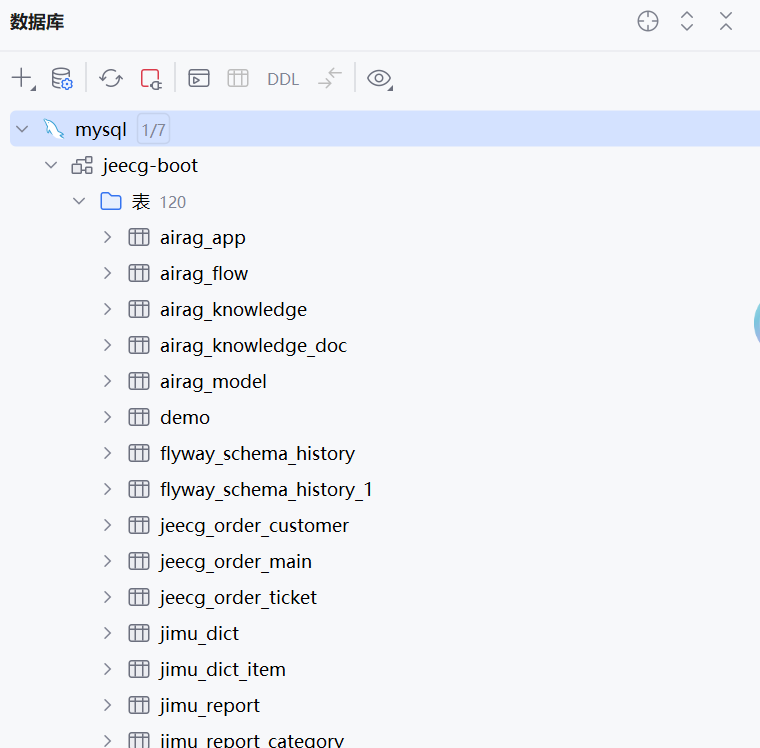This screenshot has width=760, height=748.
Task: Open the query console icon
Action: point(199,78)
